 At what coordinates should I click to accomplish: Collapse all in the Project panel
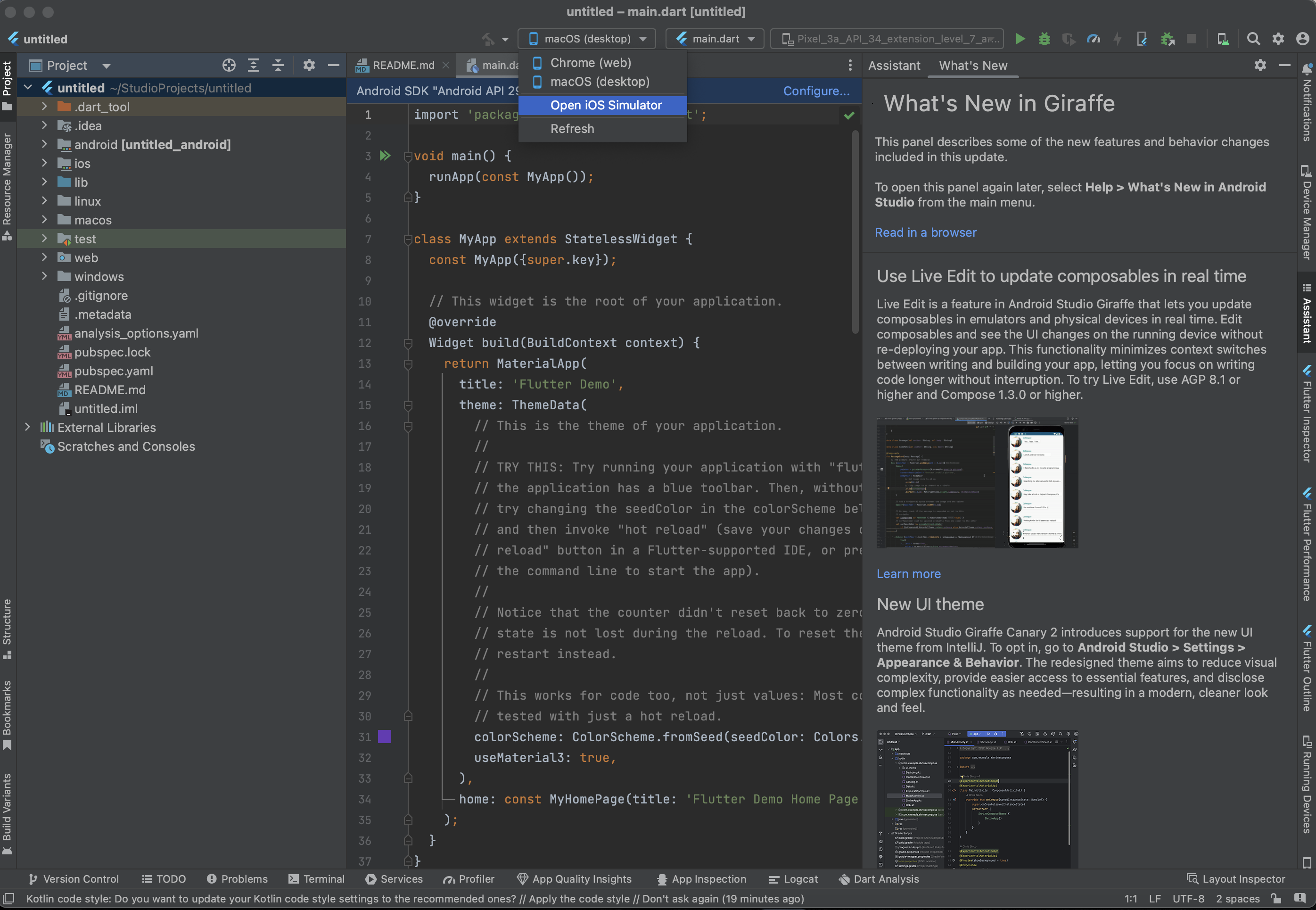[278, 66]
